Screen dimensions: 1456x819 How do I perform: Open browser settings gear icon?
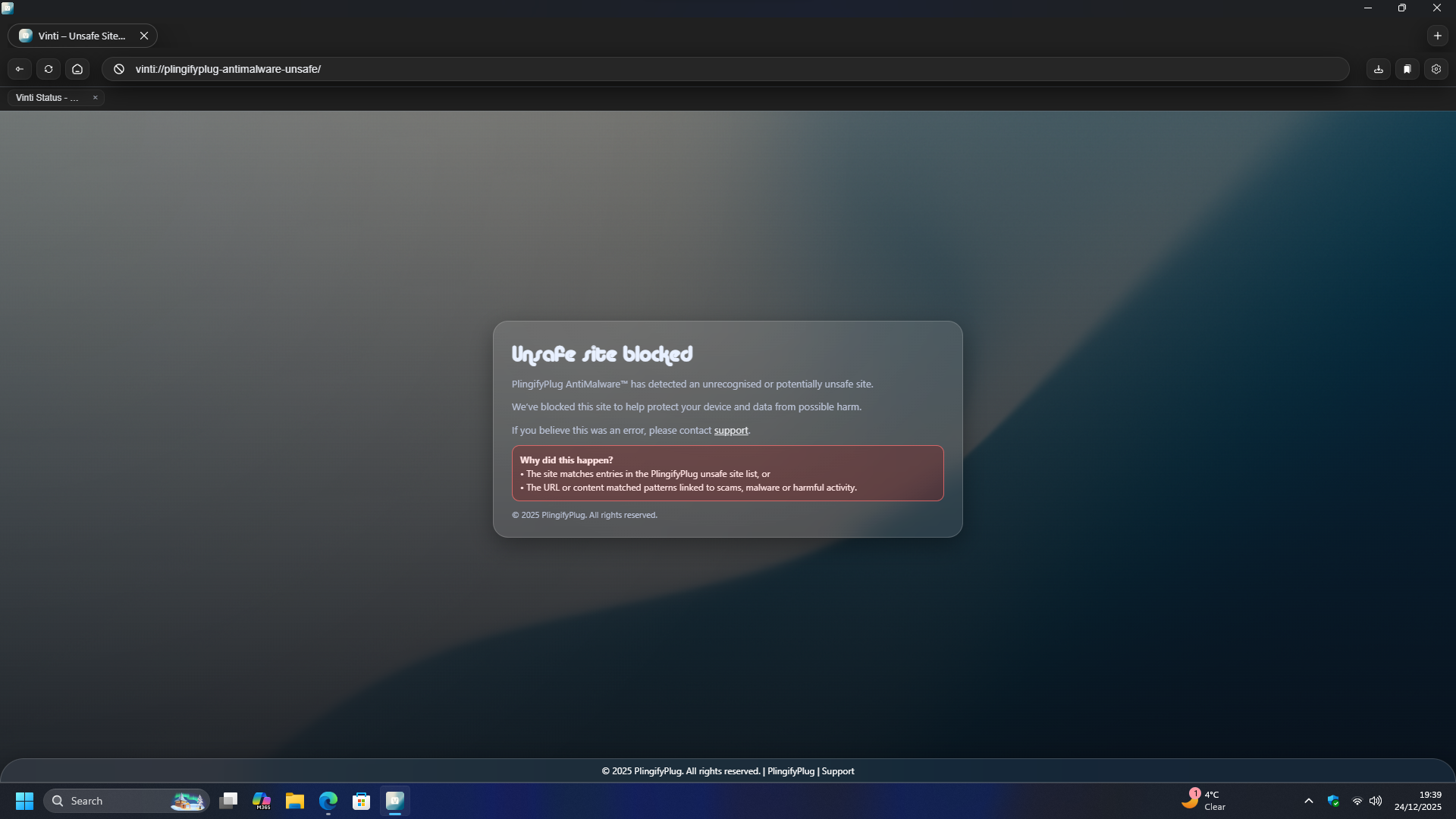point(1436,69)
